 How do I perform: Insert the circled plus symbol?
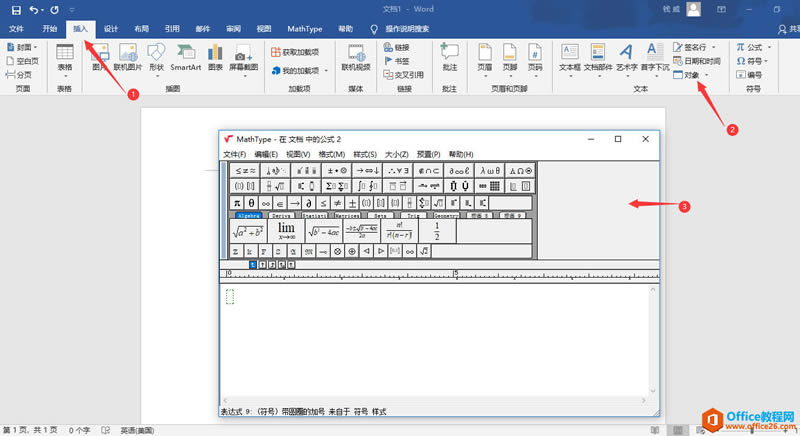(x=352, y=251)
